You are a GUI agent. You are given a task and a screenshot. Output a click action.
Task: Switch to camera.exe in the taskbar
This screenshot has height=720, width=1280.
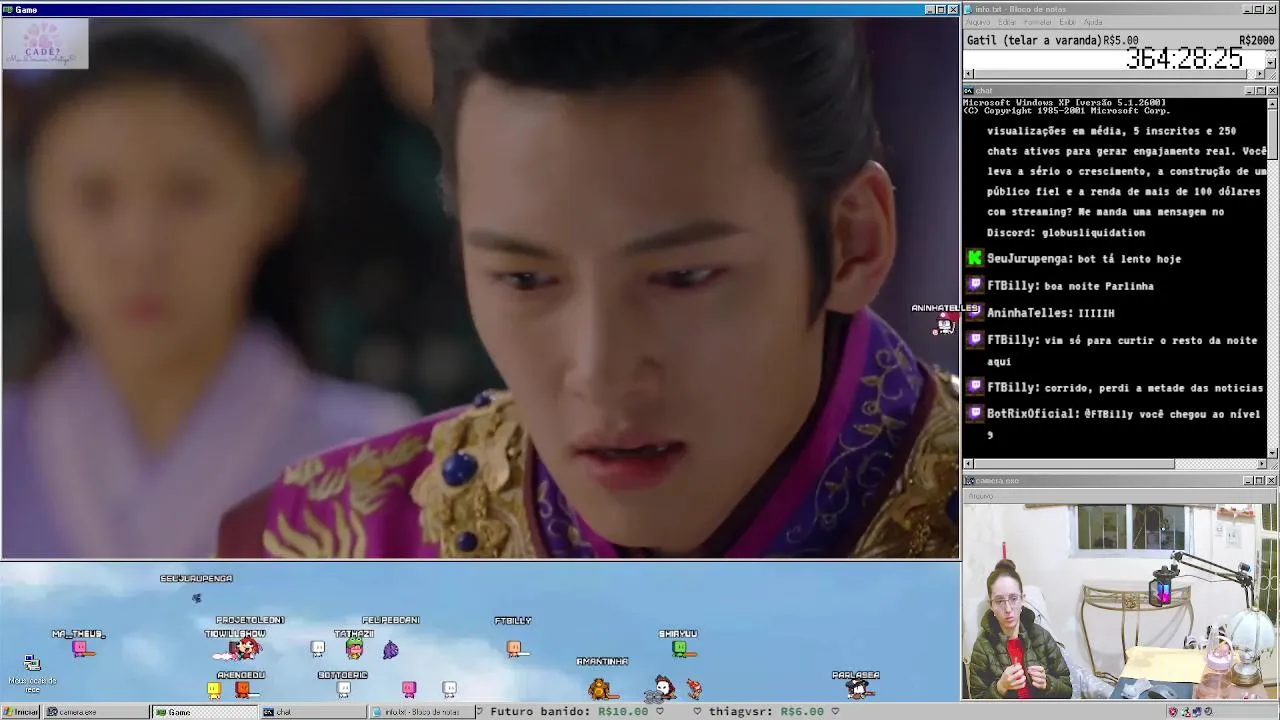pyautogui.click(x=95, y=712)
